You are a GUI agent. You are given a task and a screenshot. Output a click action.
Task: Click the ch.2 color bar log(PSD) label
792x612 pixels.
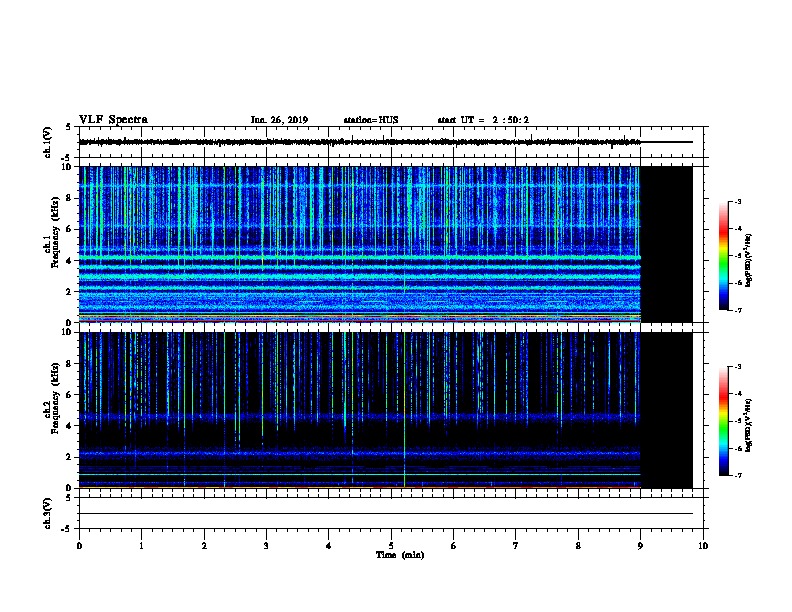pos(748,426)
